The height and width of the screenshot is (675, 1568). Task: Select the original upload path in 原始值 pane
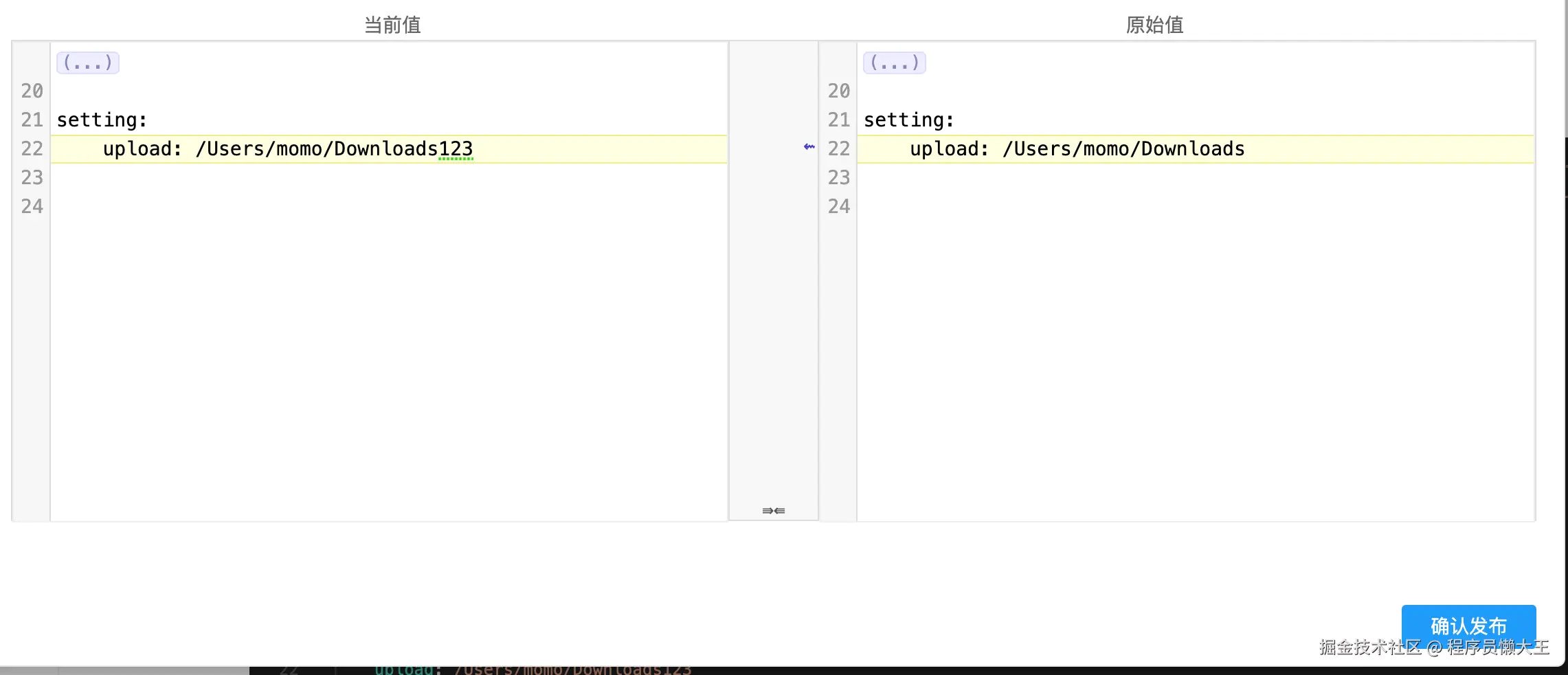pyautogui.click(x=1123, y=148)
